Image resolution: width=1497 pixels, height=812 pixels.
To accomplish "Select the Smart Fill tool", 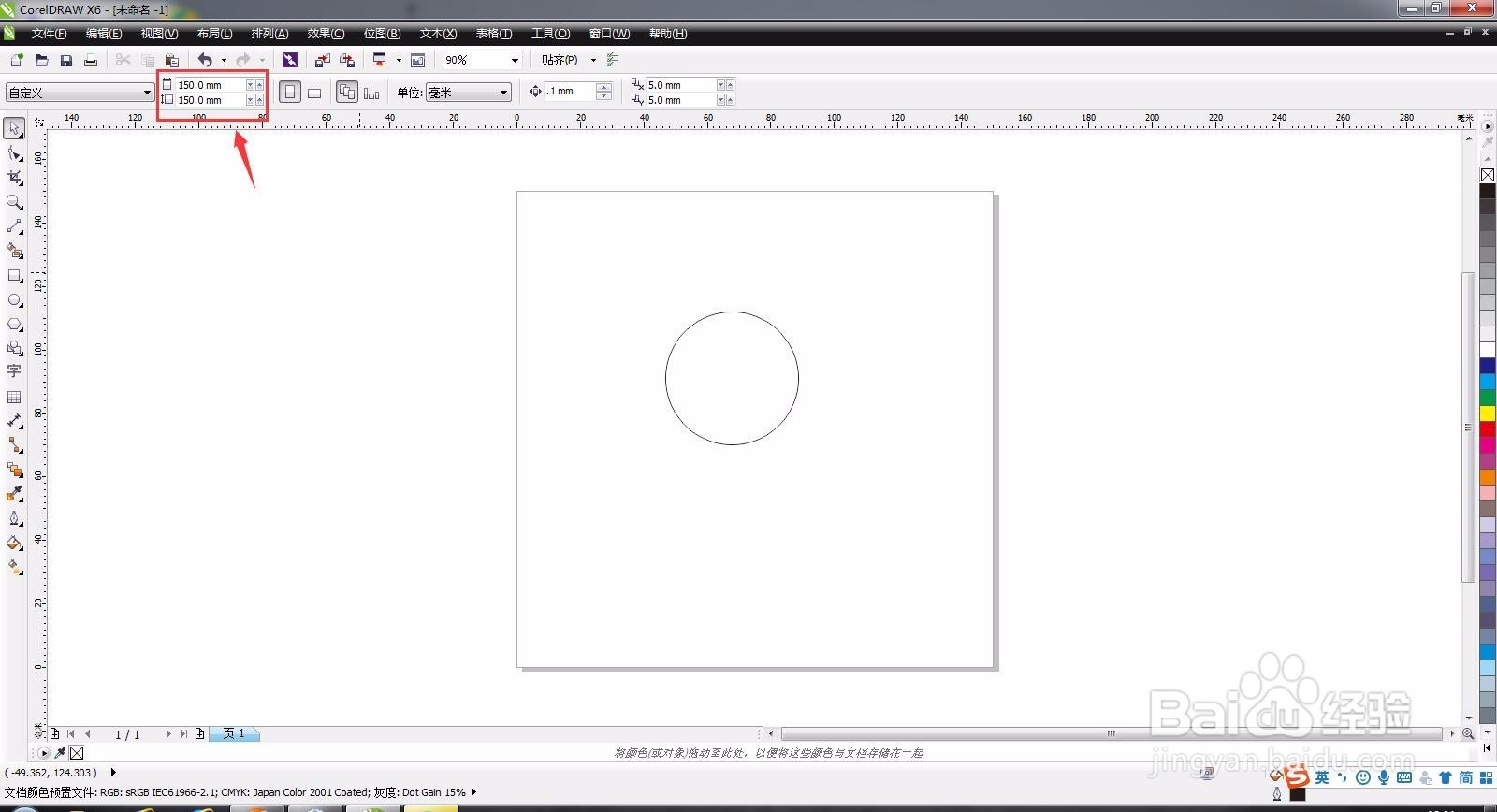I will point(15,250).
